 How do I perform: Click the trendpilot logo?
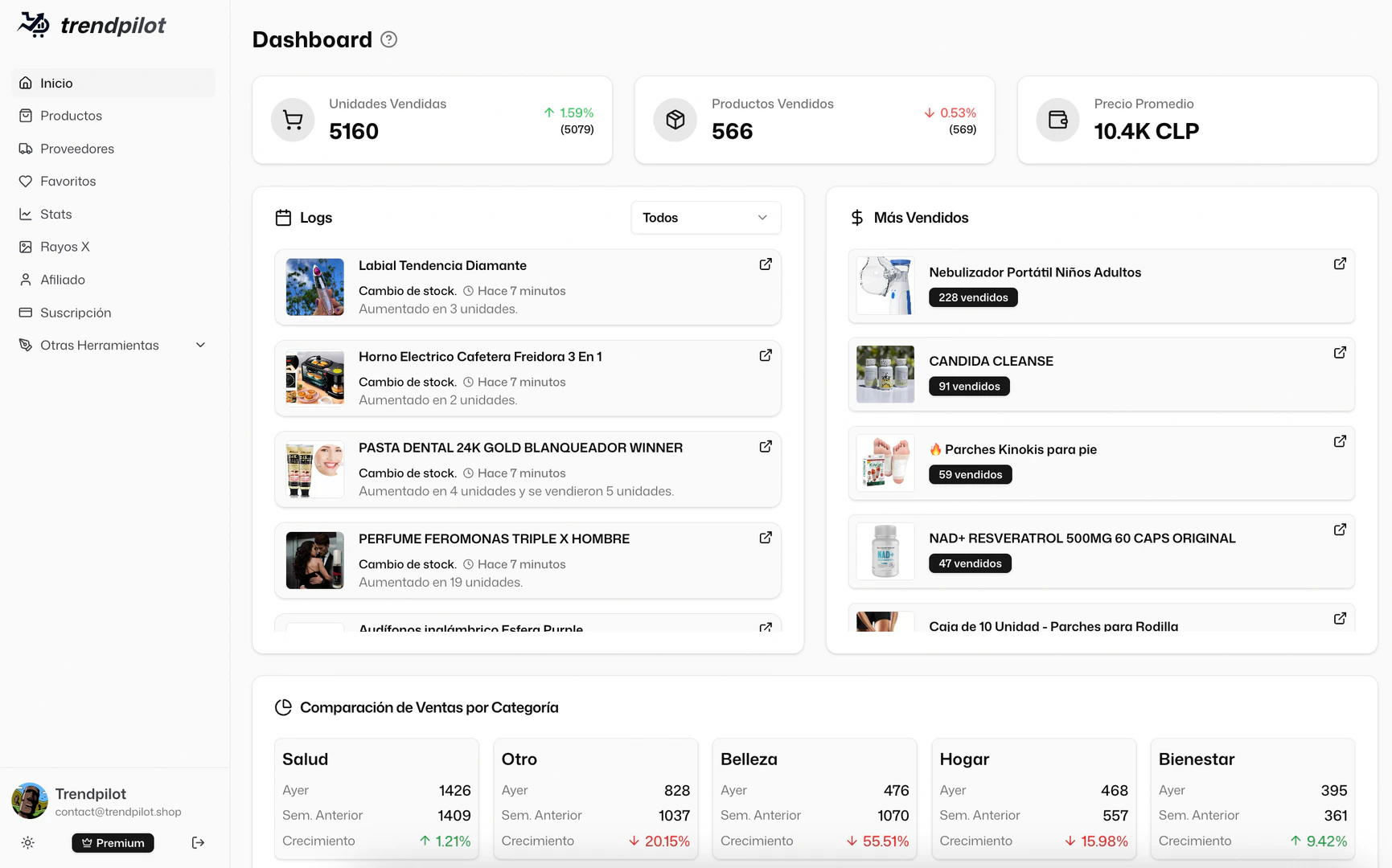tap(91, 25)
